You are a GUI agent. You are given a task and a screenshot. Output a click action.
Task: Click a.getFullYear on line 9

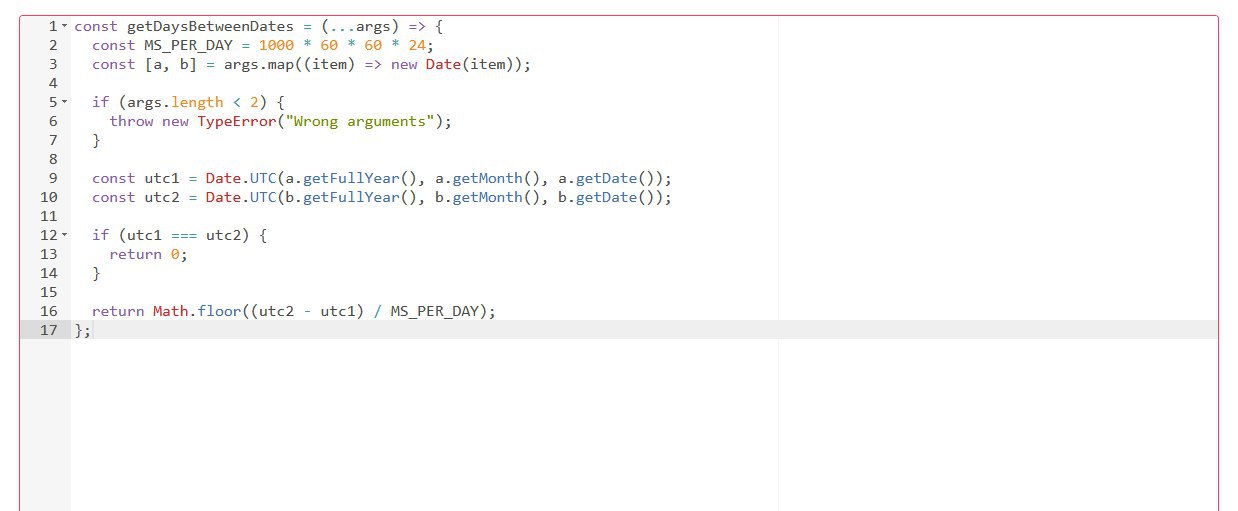click(342, 178)
